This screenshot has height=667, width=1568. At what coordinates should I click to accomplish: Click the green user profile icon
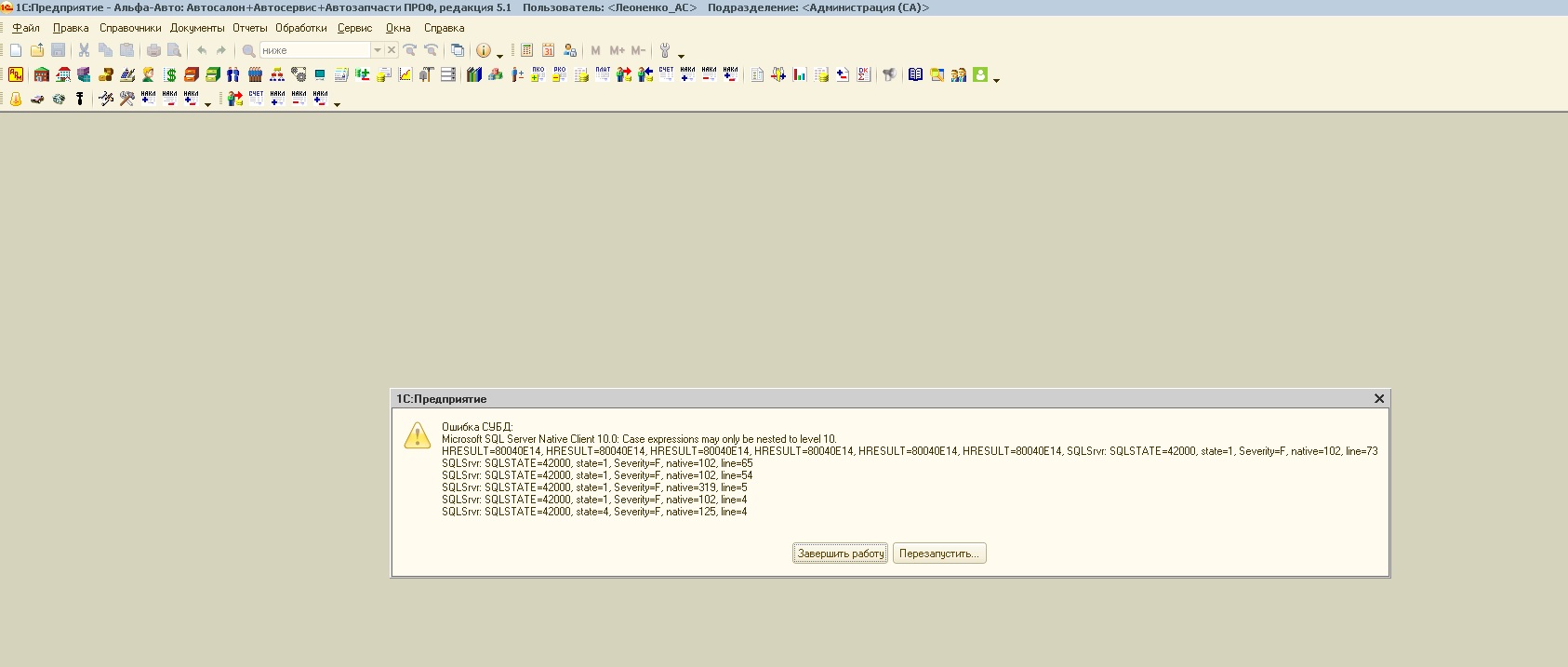click(x=980, y=74)
